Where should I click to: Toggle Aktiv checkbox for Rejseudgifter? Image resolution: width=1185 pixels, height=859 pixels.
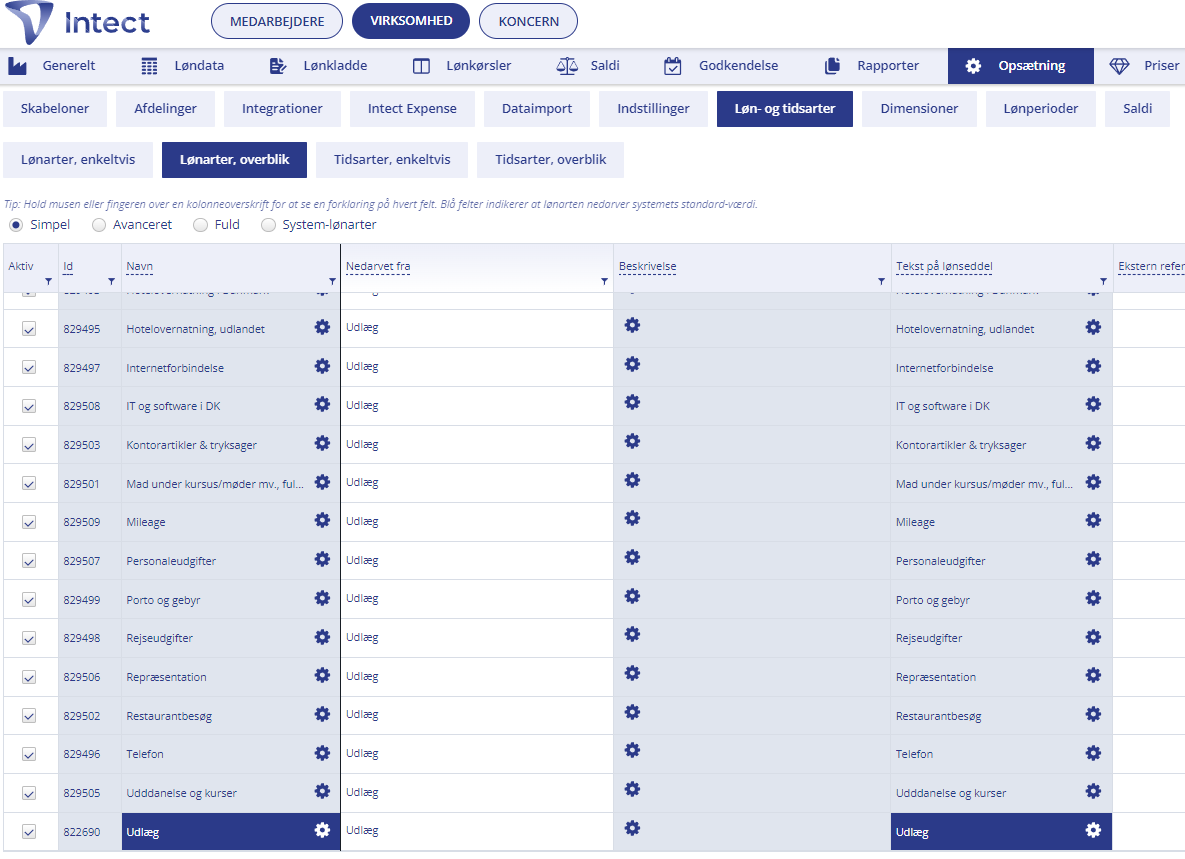tap(29, 638)
